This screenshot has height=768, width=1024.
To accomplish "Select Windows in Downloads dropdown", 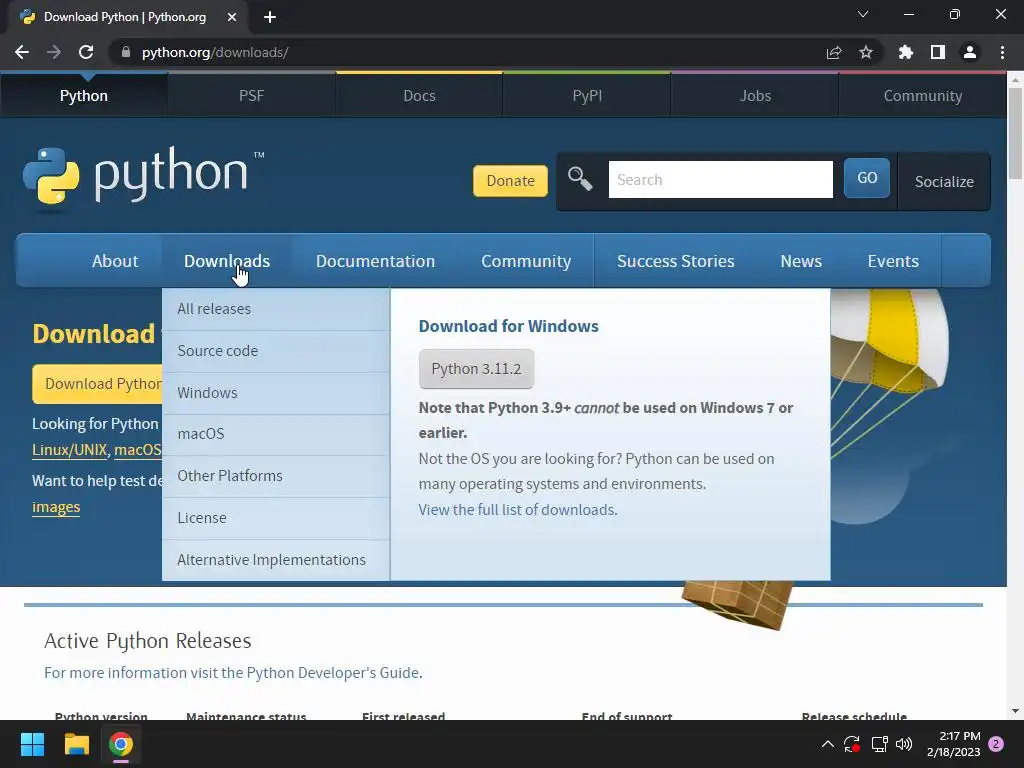I will click(276, 392).
